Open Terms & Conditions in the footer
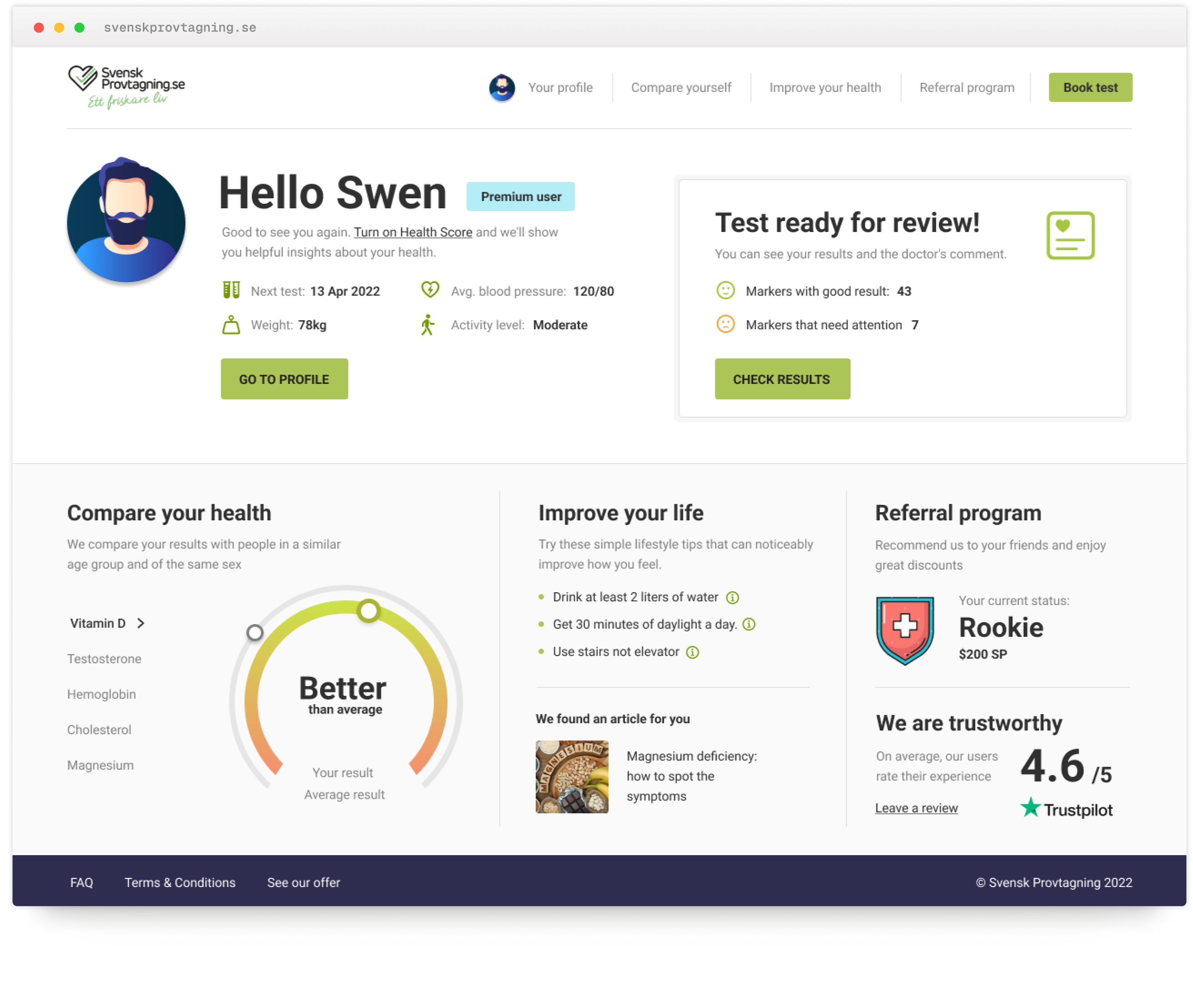Image resolution: width=1193 pixels, height=1008 pixels. click(180, 882)
